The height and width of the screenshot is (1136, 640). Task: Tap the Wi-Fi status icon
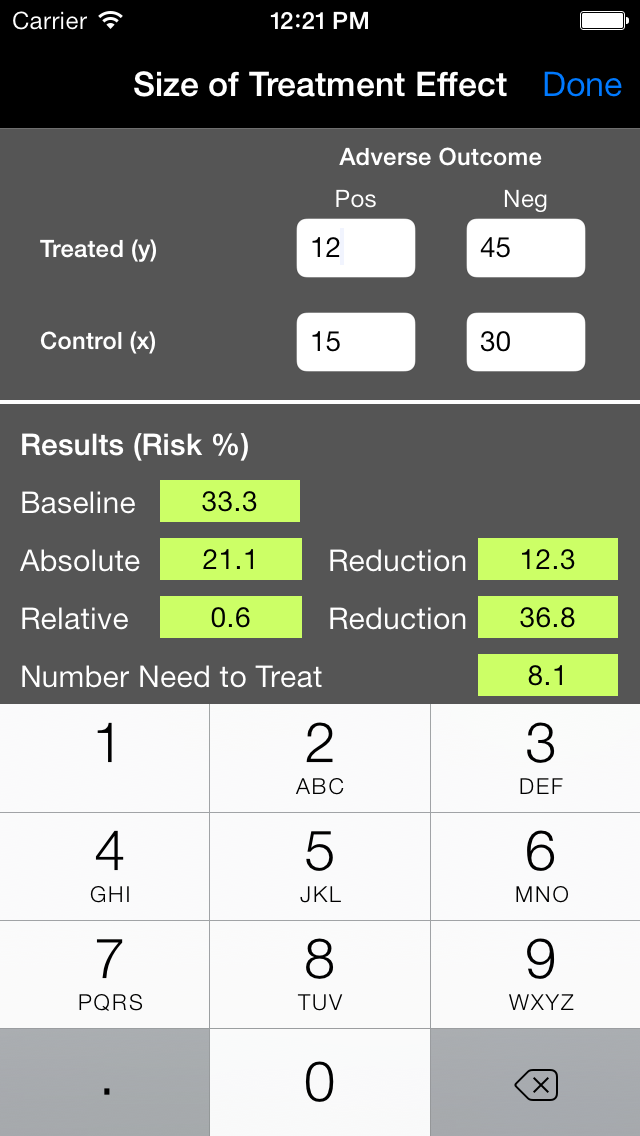click(x=111, y=20)
